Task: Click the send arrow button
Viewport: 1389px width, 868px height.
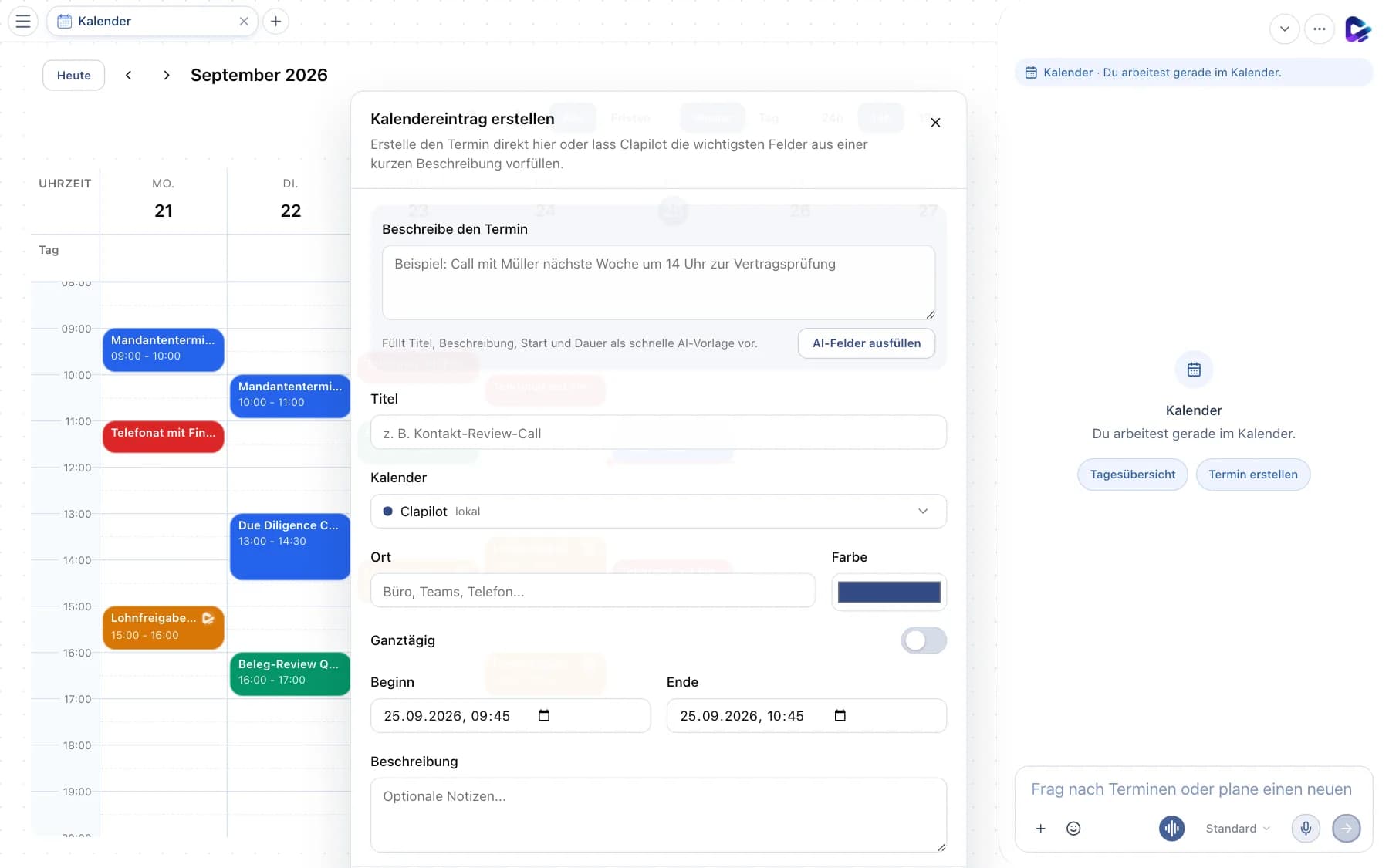Action: click(x=1347, y=828)
